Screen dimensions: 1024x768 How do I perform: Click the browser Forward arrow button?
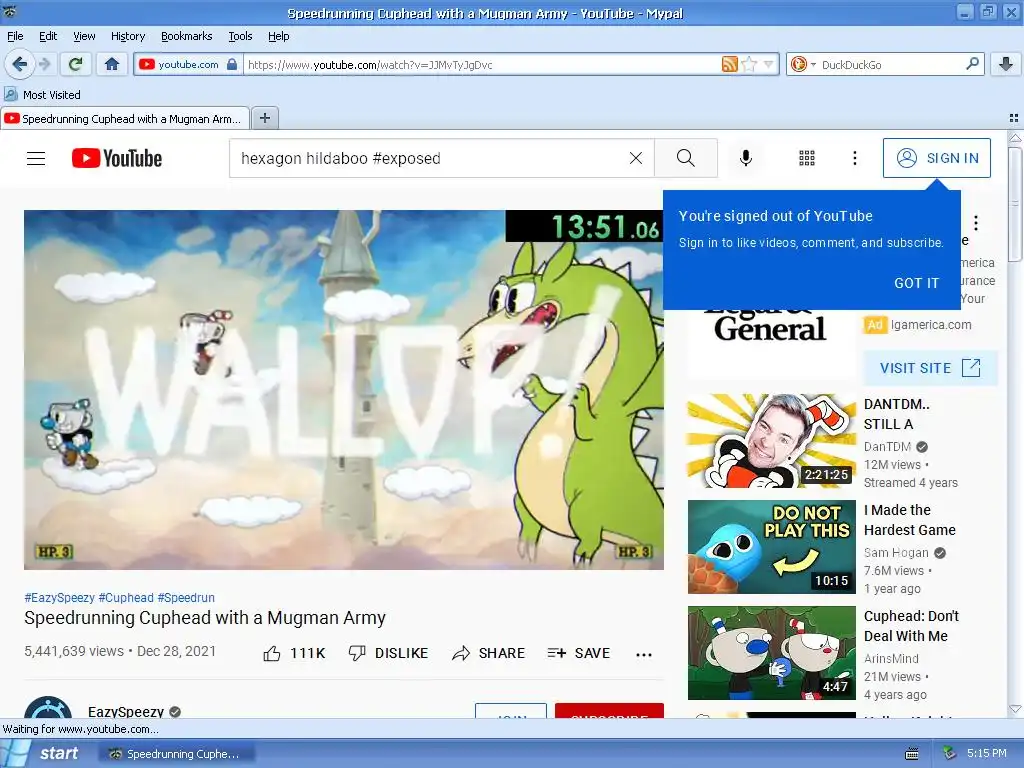pyautogui.click(x=44, y=64)
